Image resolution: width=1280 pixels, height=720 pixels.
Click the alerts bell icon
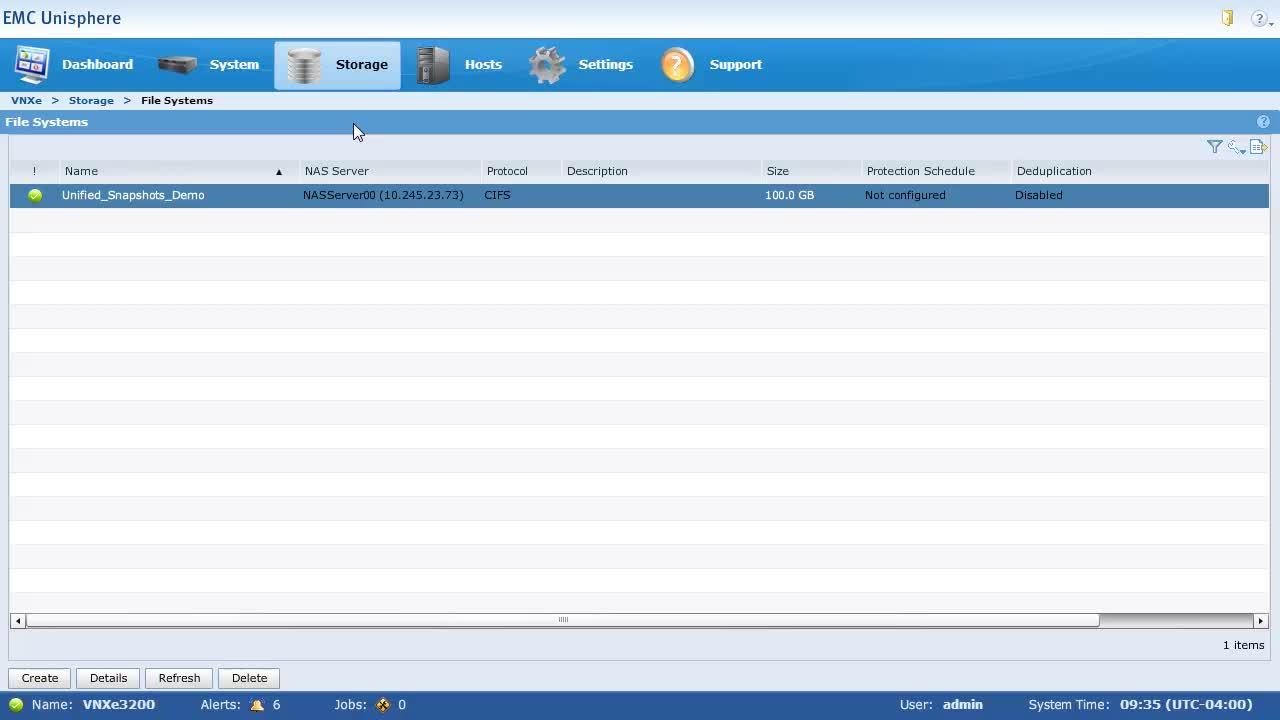pos(257,705)
